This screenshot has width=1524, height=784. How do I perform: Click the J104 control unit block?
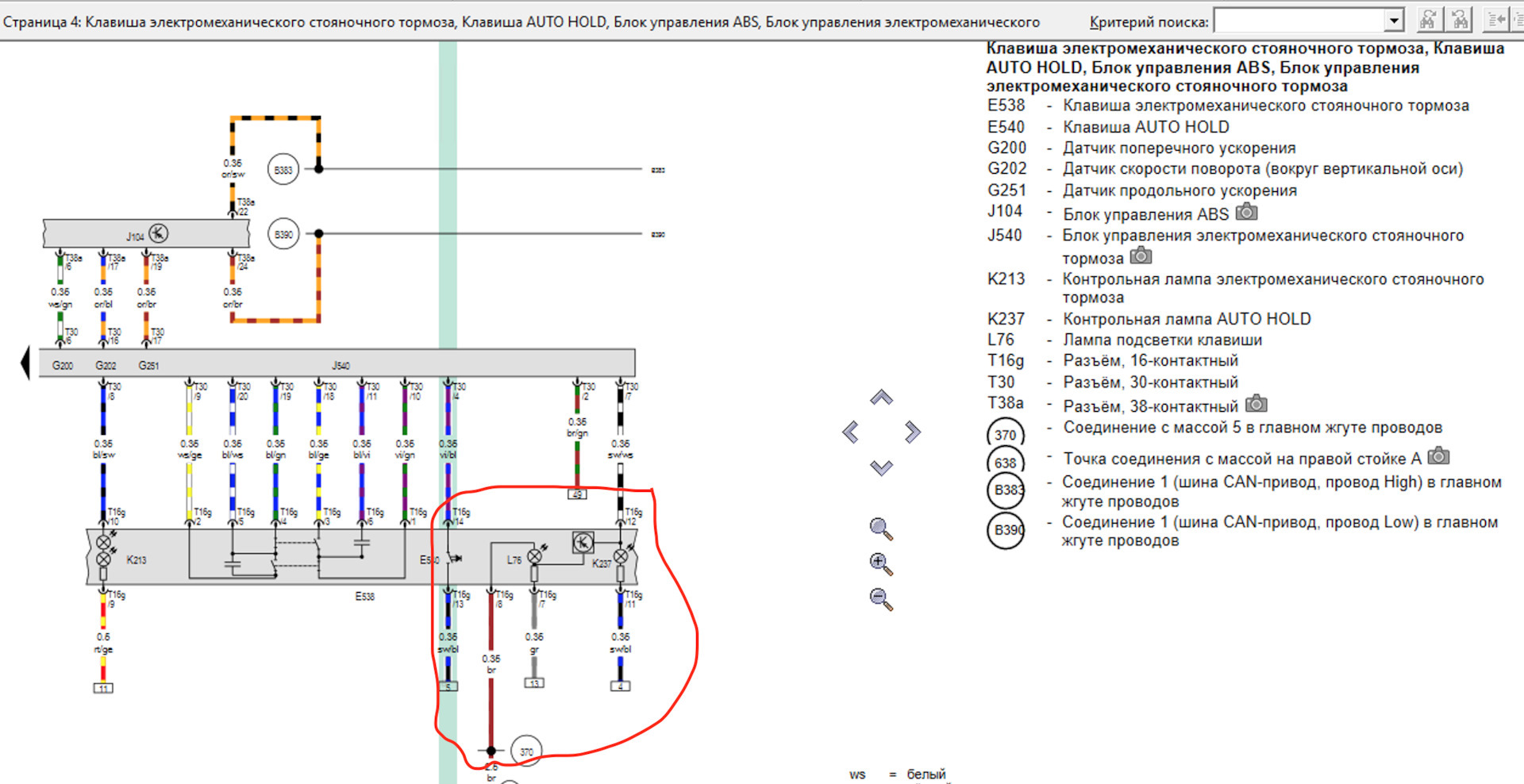click(146, 234)
